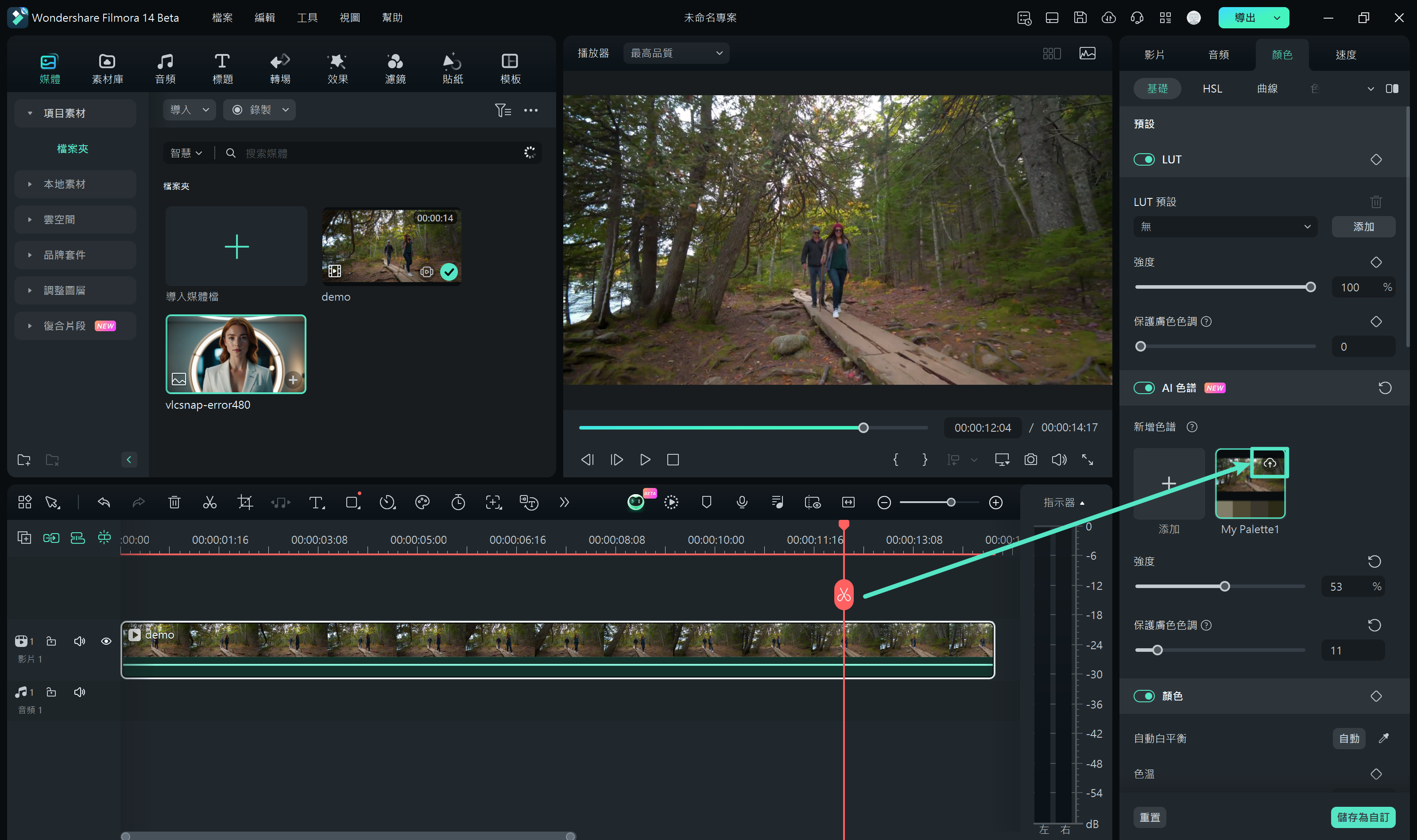Record voiceover with microphone icon
Screen dimensions: 1417x840
click(742, 502)
